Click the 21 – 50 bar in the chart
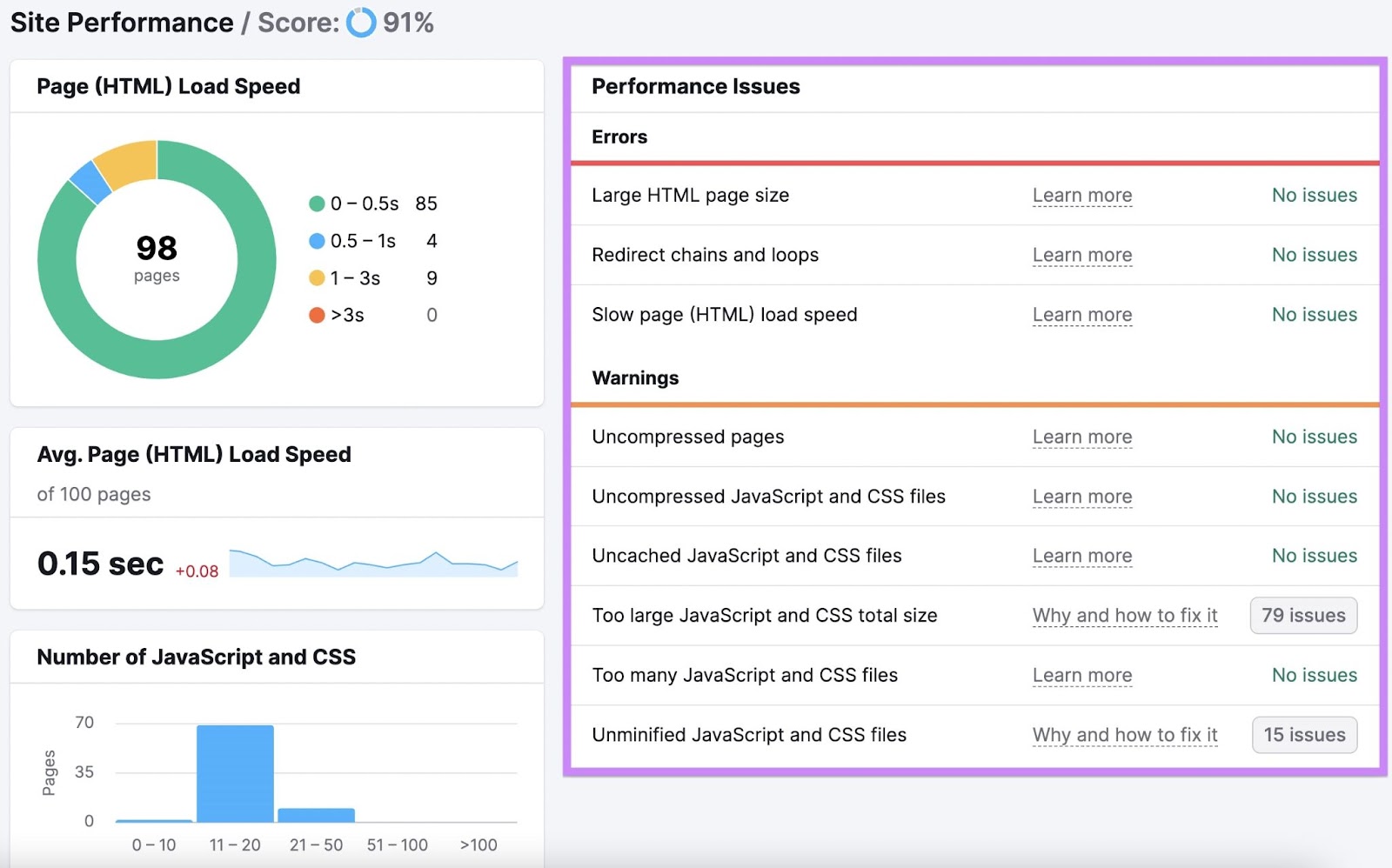 click(316, 815)
